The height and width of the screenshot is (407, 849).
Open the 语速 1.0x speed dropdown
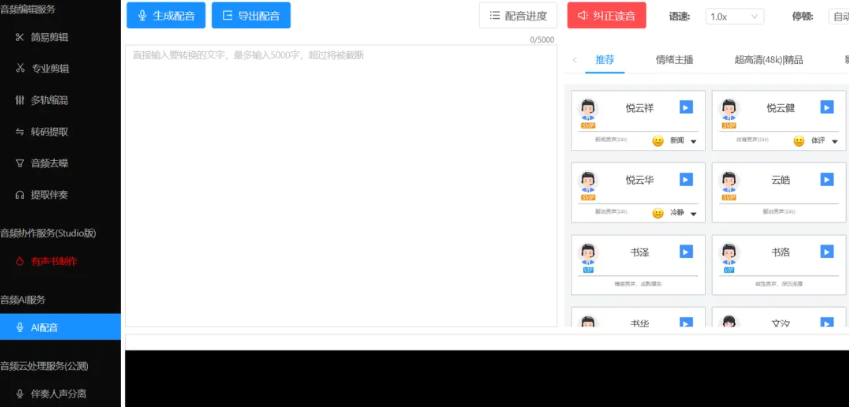[x=735, y=16]
